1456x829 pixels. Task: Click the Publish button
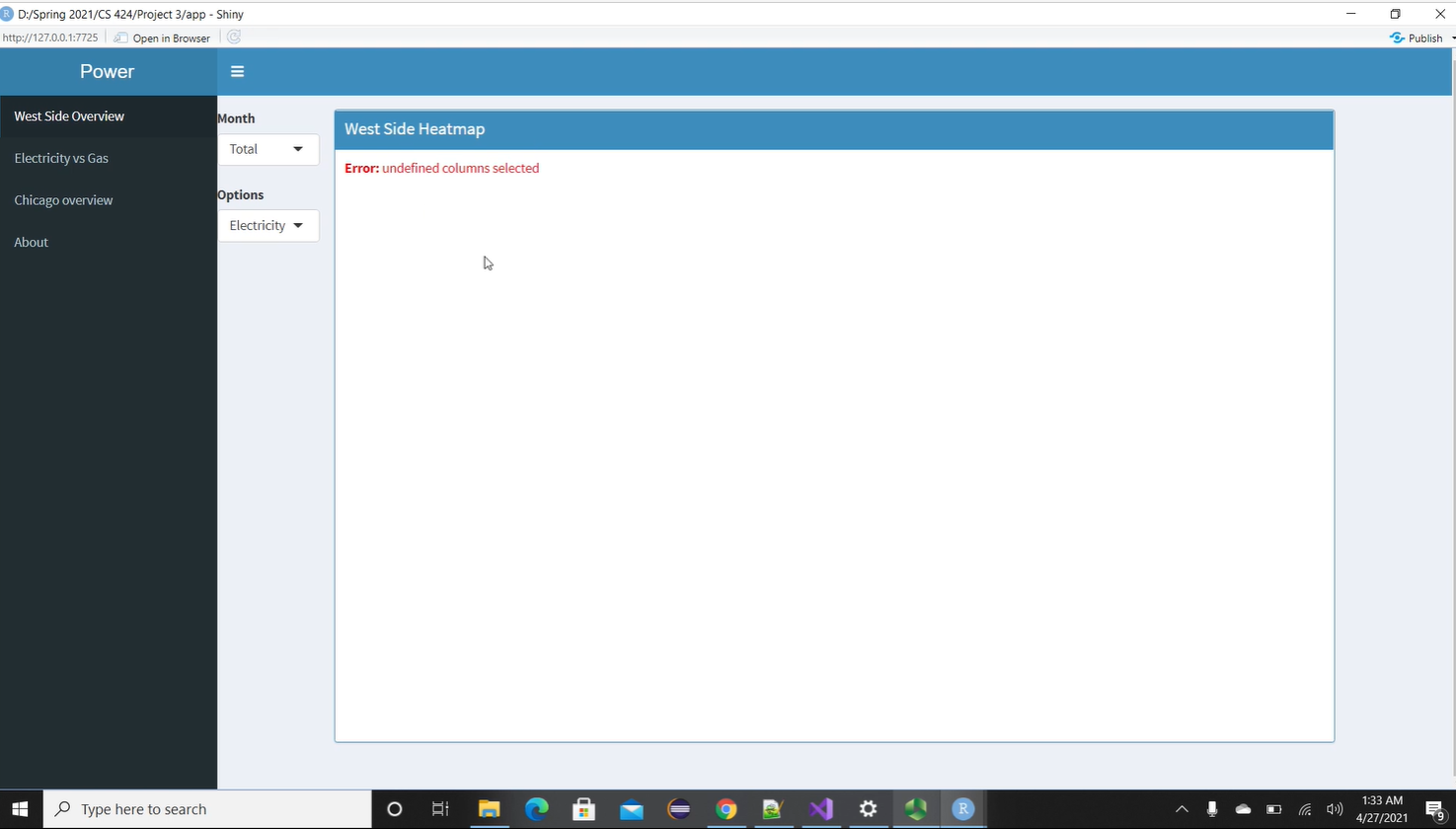(x=1418, y=38)
